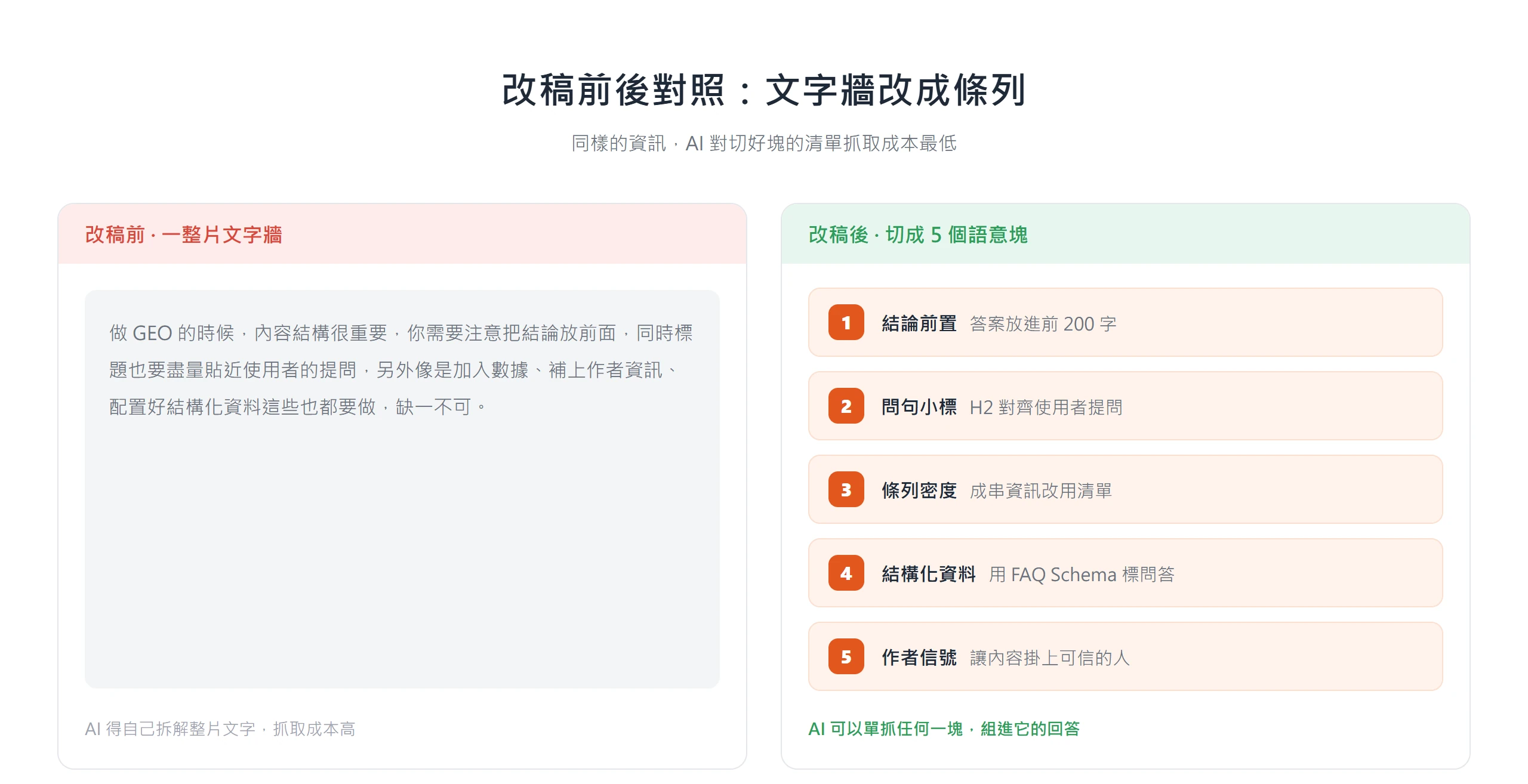Click the description 成串資訊改用清單
The width and height of the screenshot is (1528, 784).
point(1041,491)
